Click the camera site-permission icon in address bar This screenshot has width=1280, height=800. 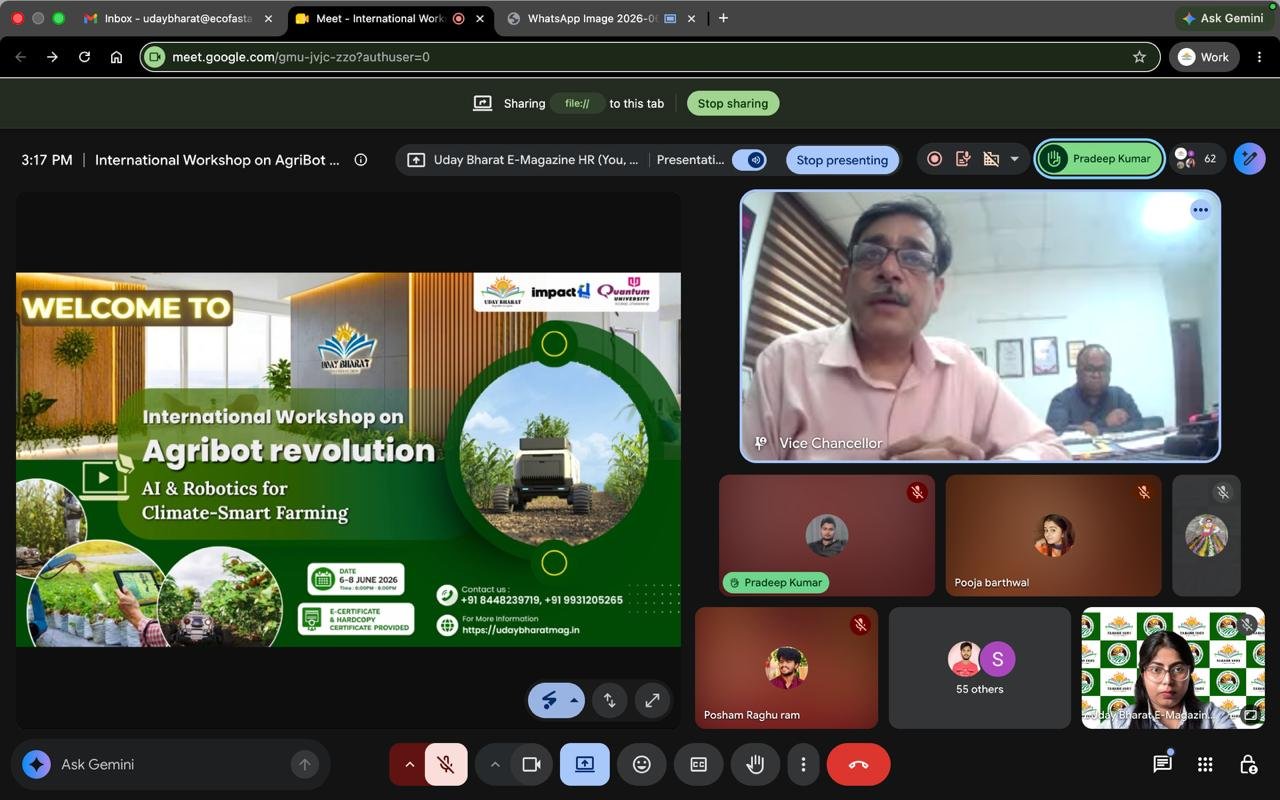[154, 57]
